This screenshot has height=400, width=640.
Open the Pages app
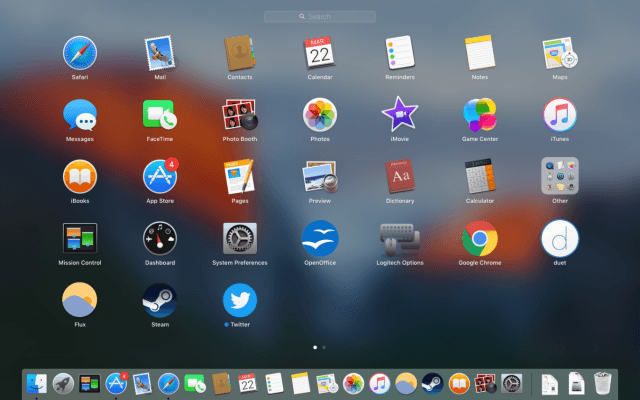(240, 177)
